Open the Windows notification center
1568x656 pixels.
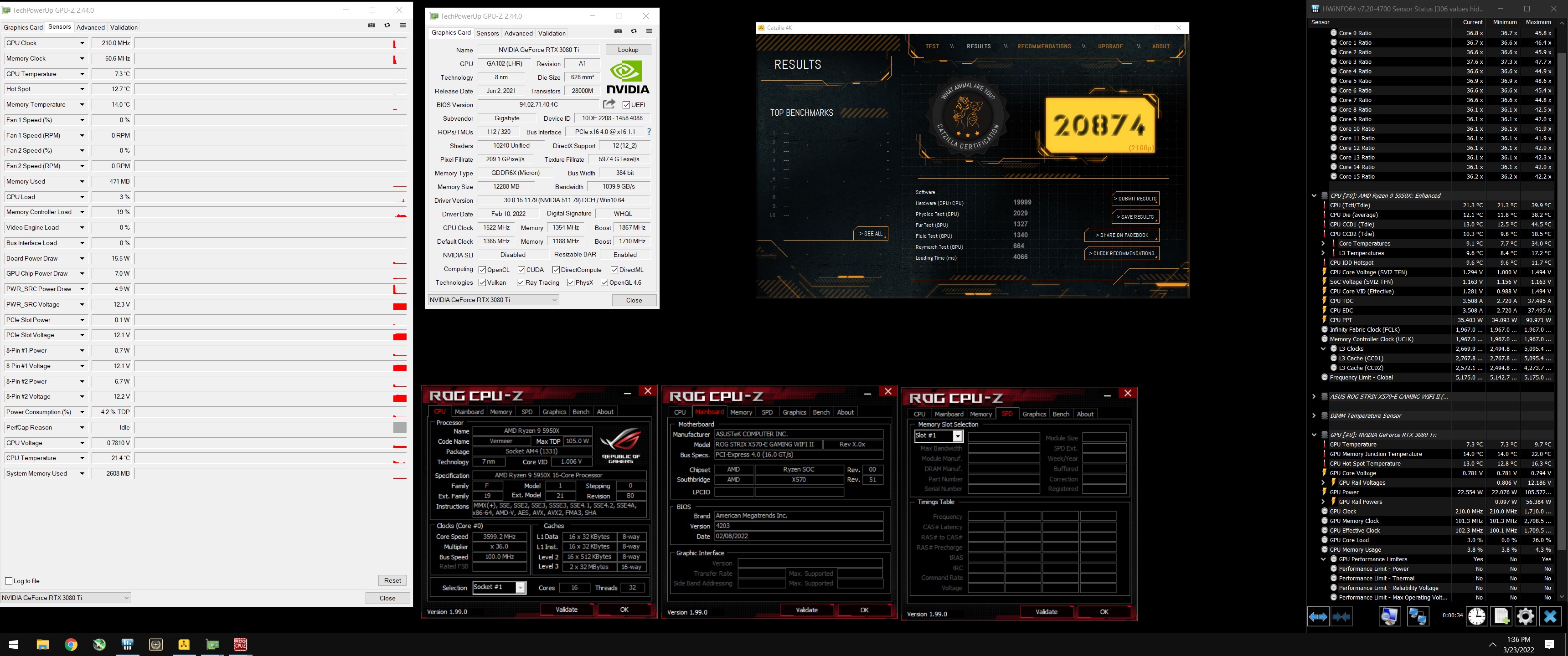1550,645
